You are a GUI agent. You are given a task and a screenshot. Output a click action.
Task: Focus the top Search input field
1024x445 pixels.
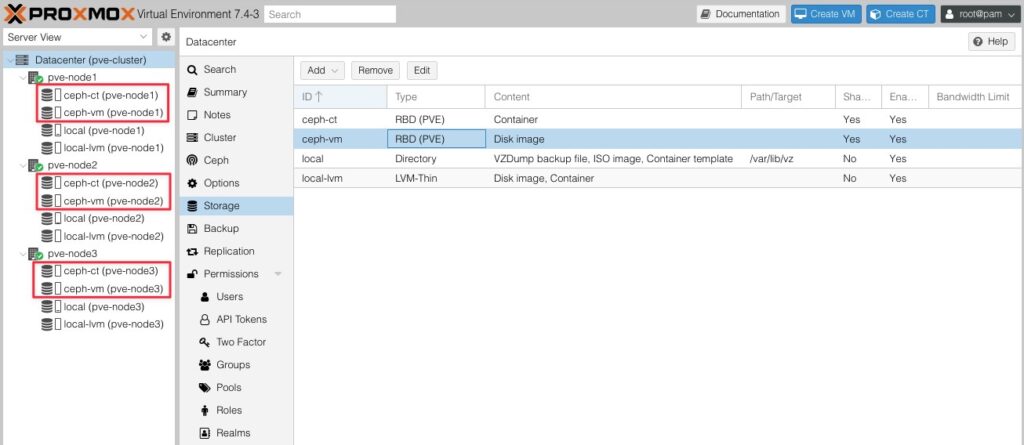pyautogui.click(x=330, y=14)
